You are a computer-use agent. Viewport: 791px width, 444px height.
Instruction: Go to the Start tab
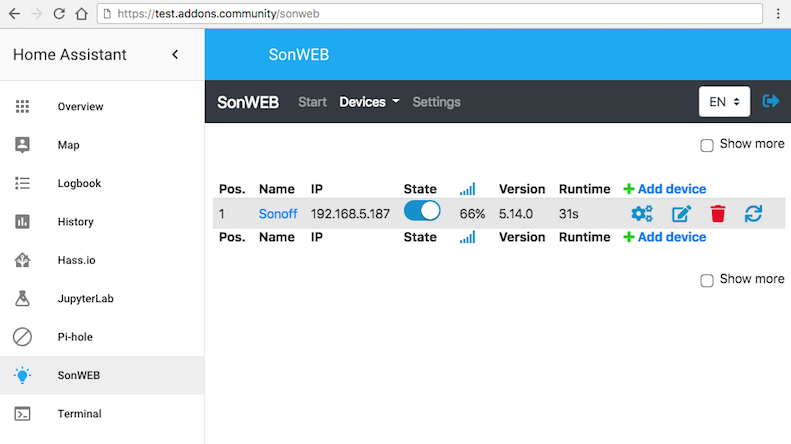312,102
